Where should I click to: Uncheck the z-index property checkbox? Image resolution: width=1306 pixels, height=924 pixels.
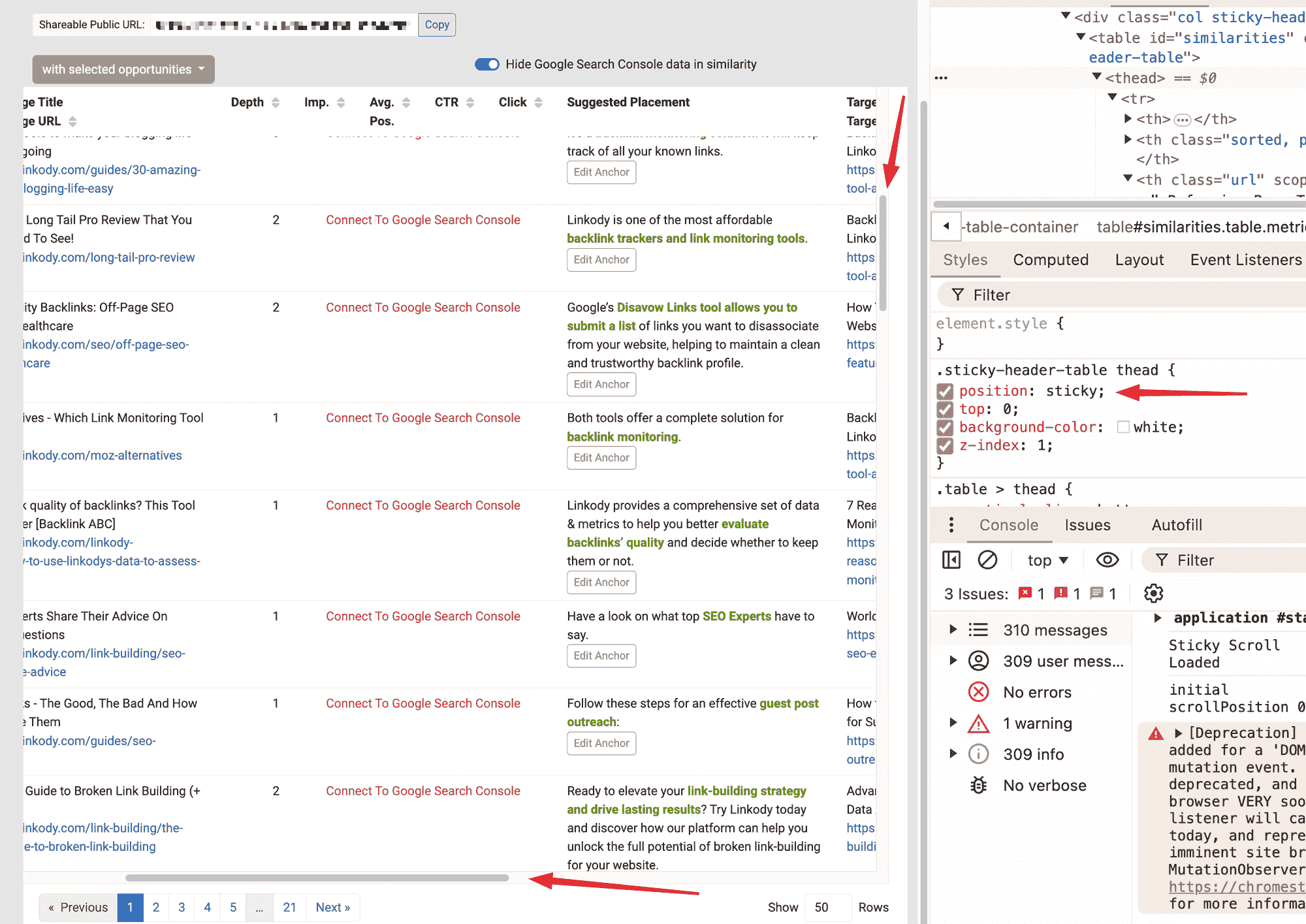[x=945, y=446]
